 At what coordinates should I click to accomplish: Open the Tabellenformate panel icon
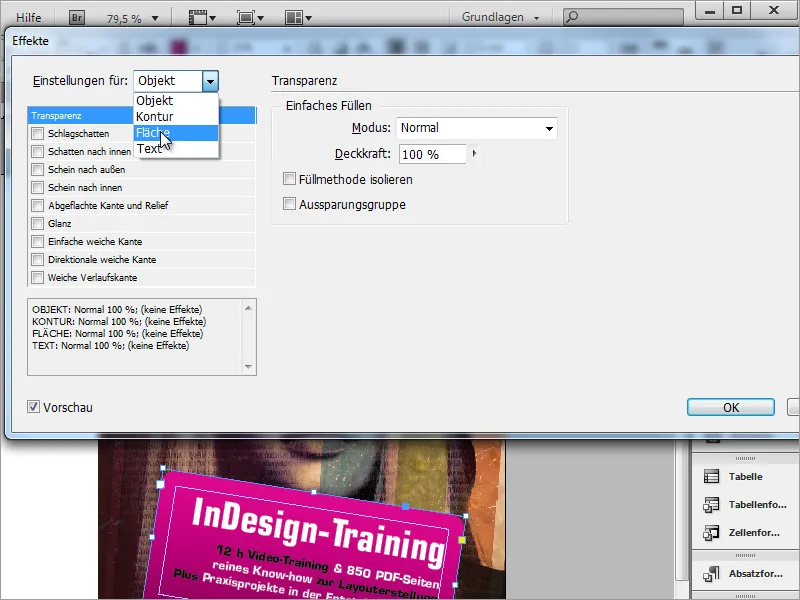tap(711, 505)
